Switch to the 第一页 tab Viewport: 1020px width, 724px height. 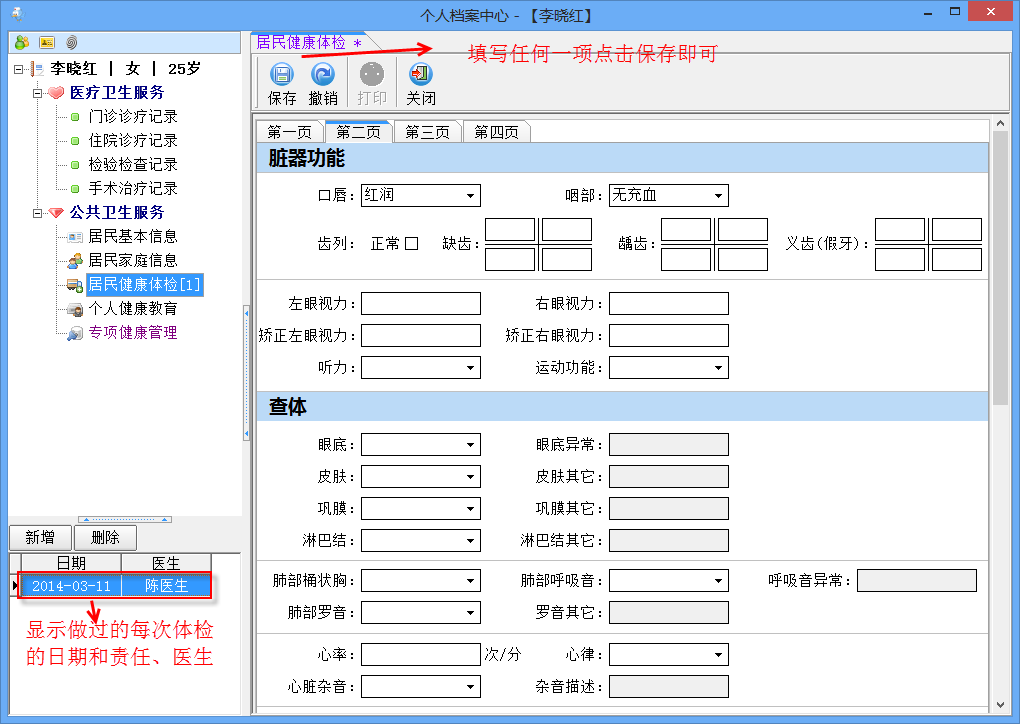(289, 132)
